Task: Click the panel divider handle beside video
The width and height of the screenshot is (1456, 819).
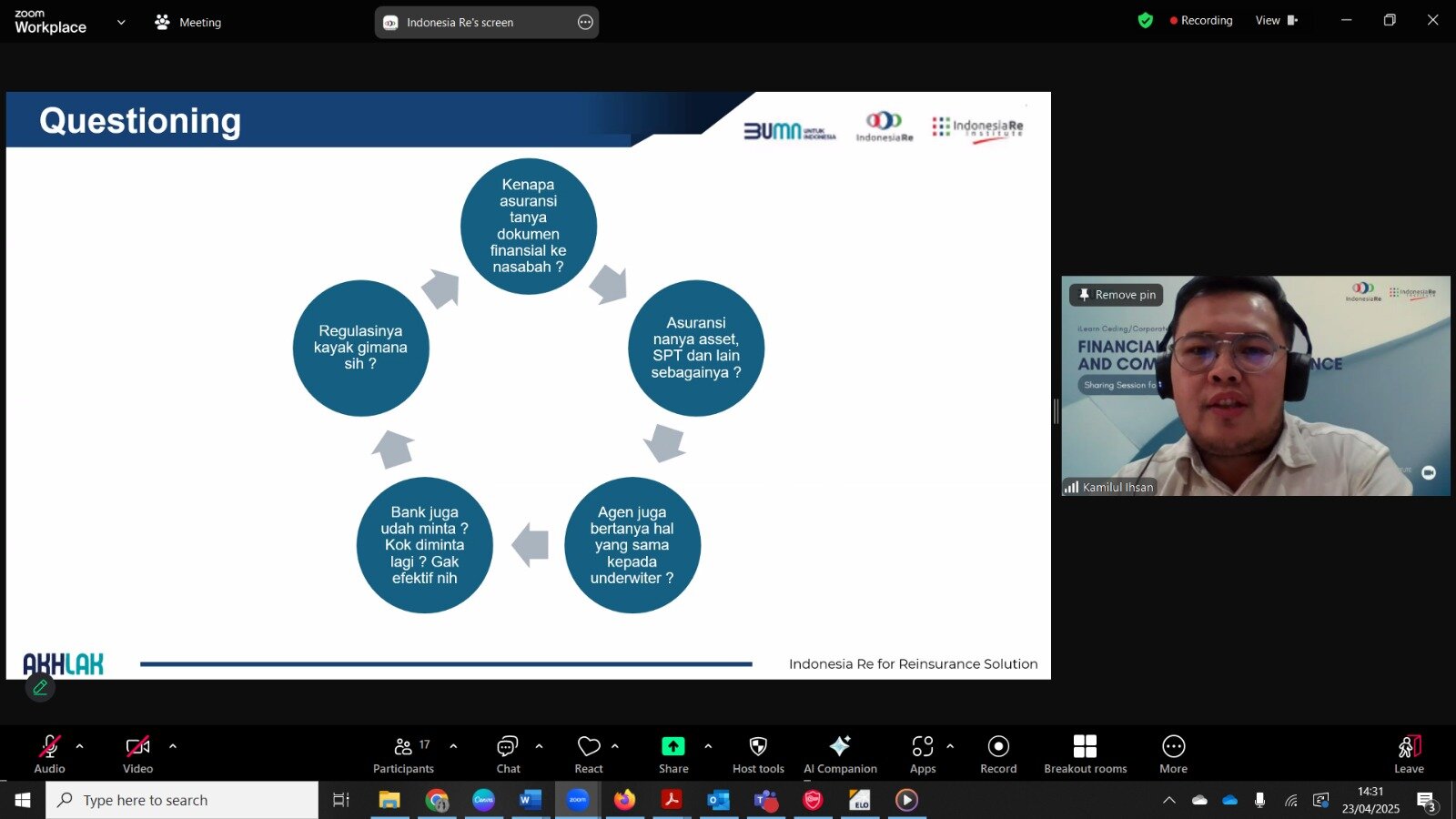Action: [x=1056, y=411]
